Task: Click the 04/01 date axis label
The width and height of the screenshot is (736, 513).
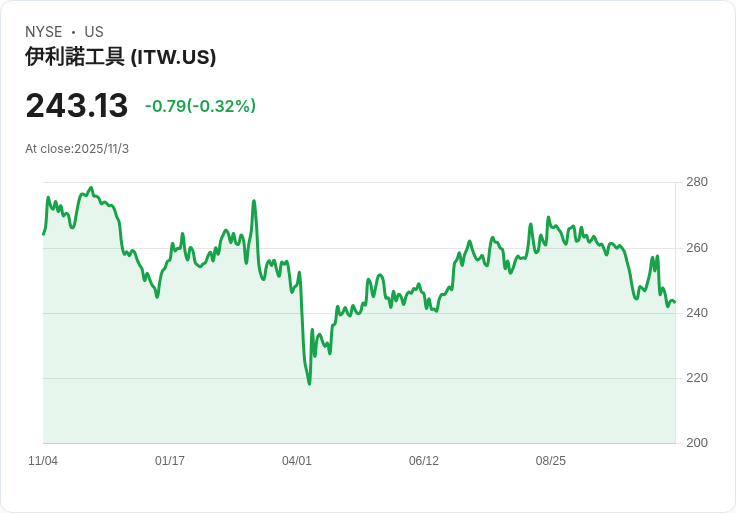Action: [x=297, y=460]
